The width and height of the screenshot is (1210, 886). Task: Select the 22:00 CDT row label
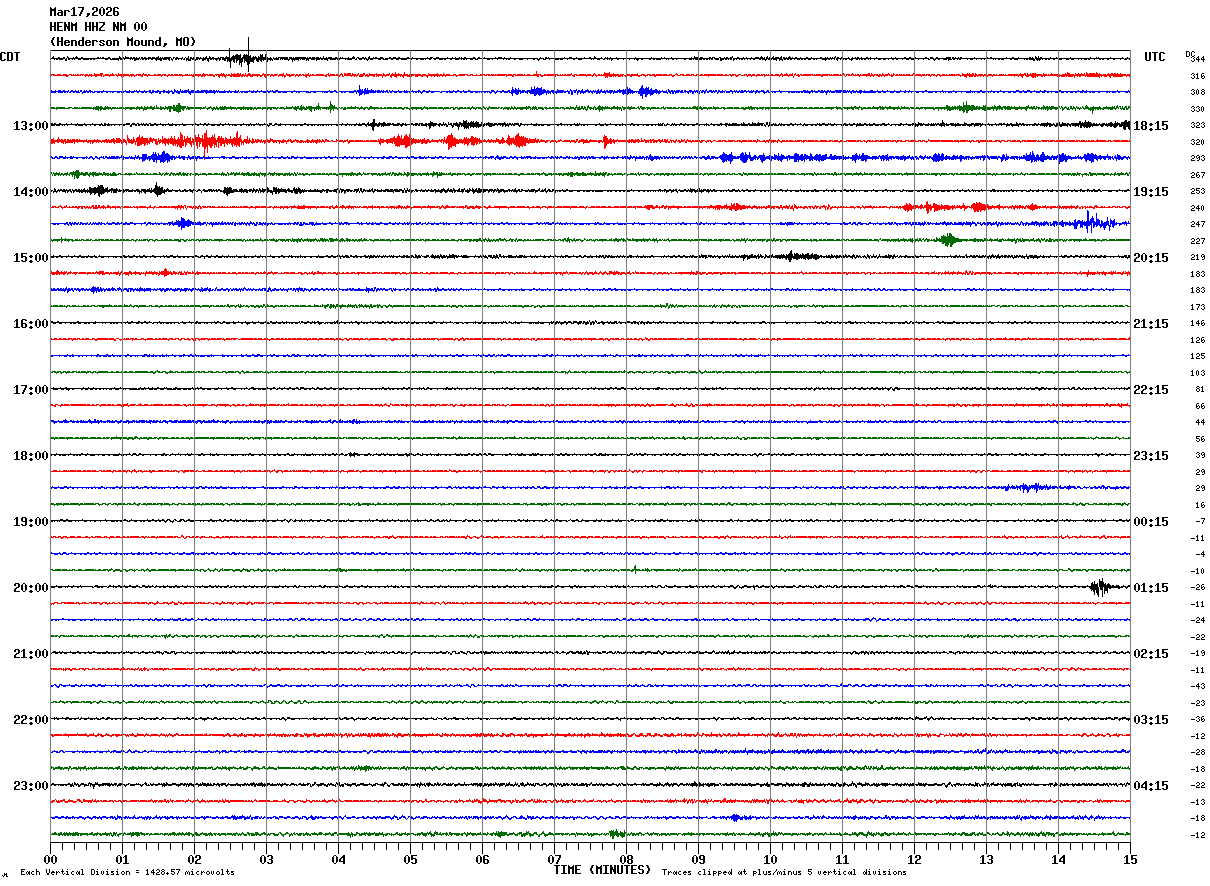pyautogui.click(x=30, y=719)
